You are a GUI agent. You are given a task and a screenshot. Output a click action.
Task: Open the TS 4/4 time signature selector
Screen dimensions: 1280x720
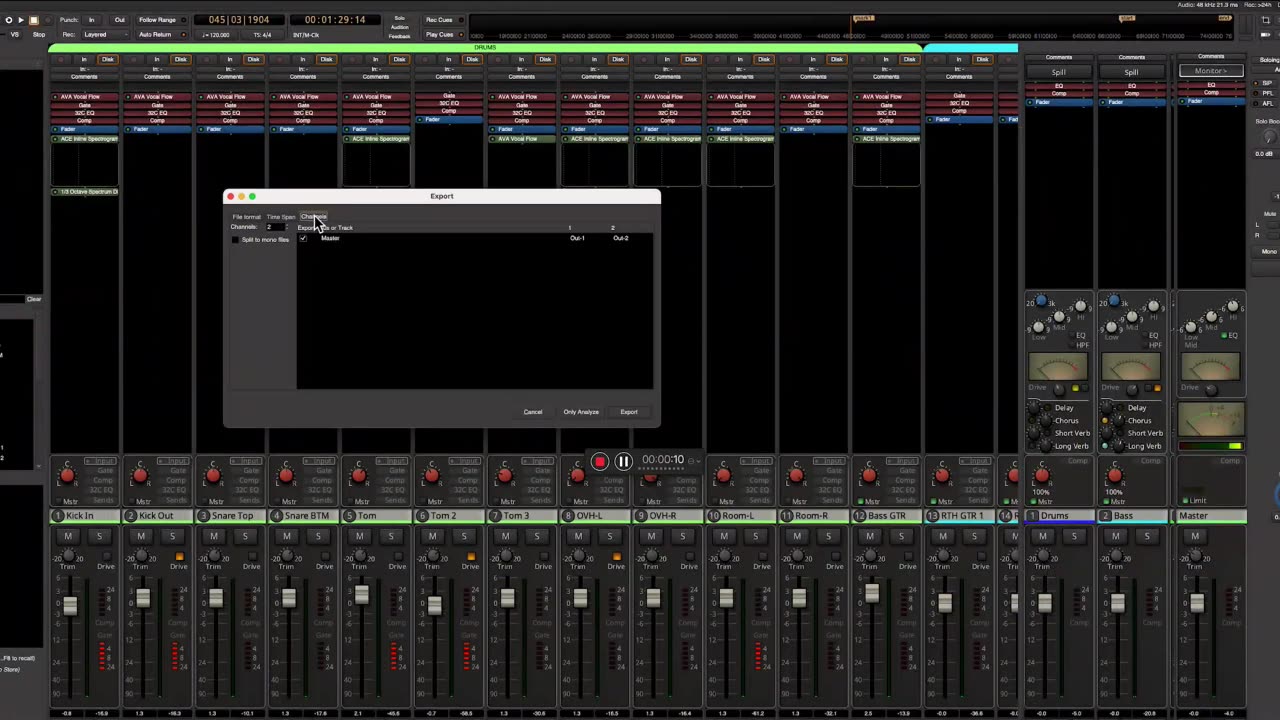click(x=262, y=35)
